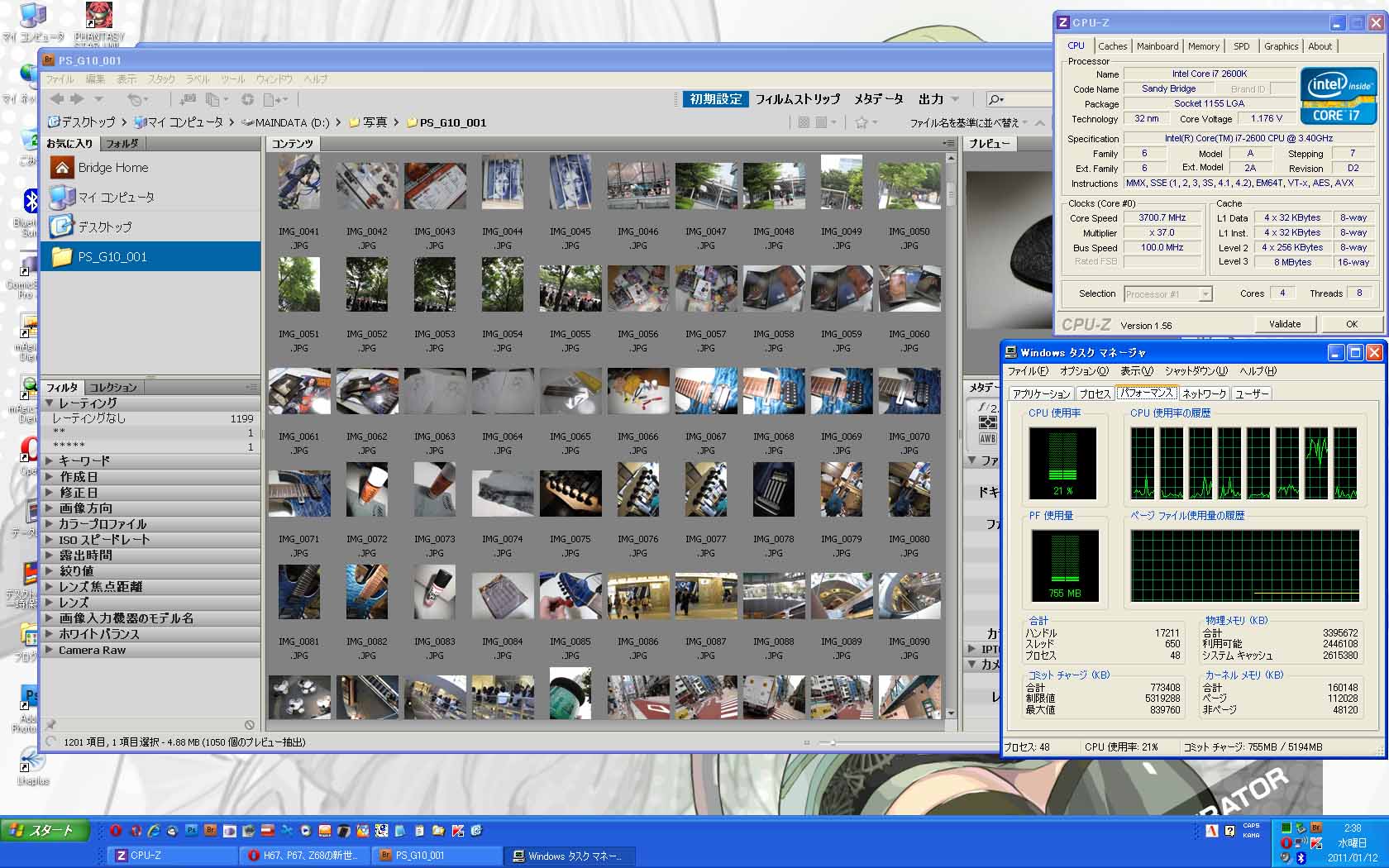The image size is (1389, 868).
Task: Open the content panel flyout menu
Action: pyautogui.click(x=948, y=143)
